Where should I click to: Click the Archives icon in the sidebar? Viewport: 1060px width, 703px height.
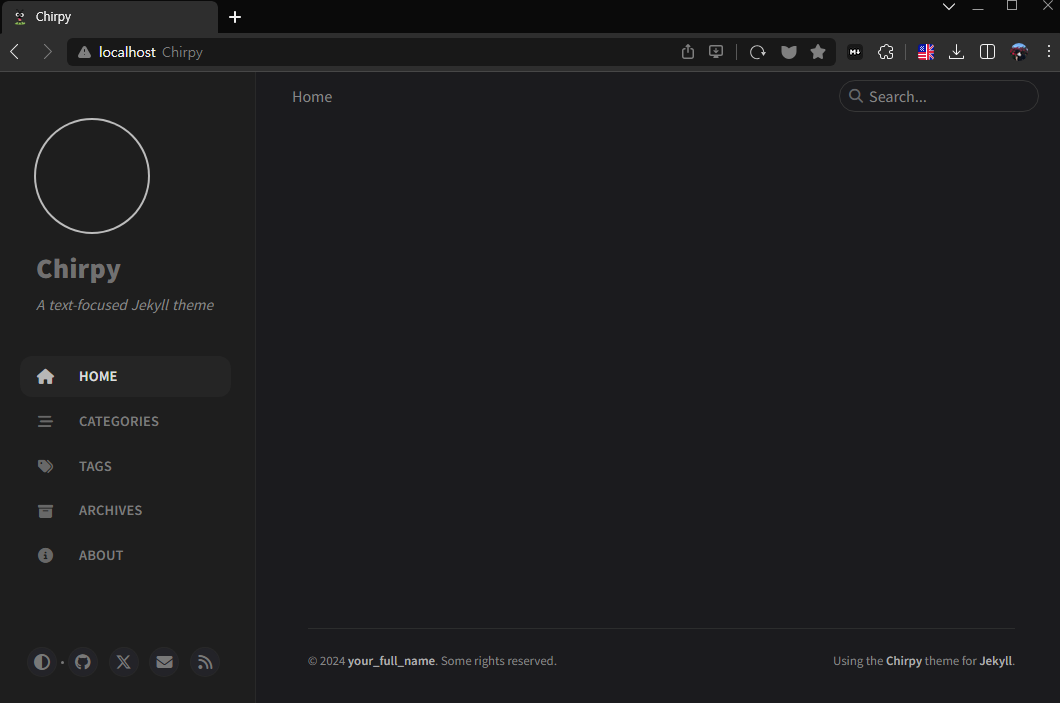(x=45, y=511)
